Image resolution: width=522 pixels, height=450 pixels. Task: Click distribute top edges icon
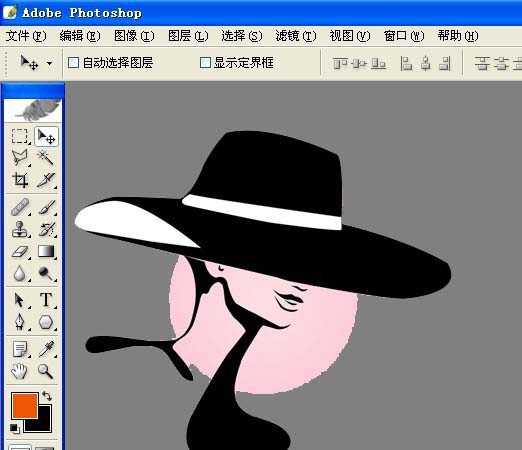(482, 63)
